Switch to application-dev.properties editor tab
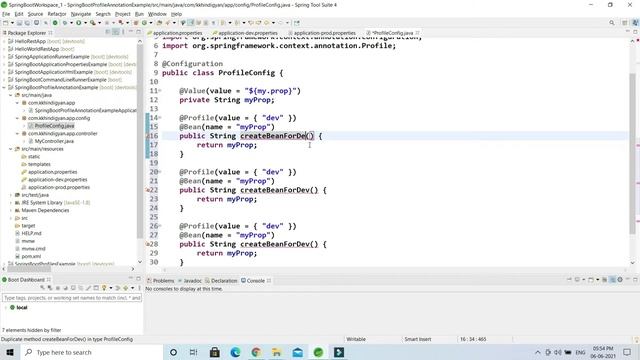This screenshot has width=640, height=360. tap(247, 33)
